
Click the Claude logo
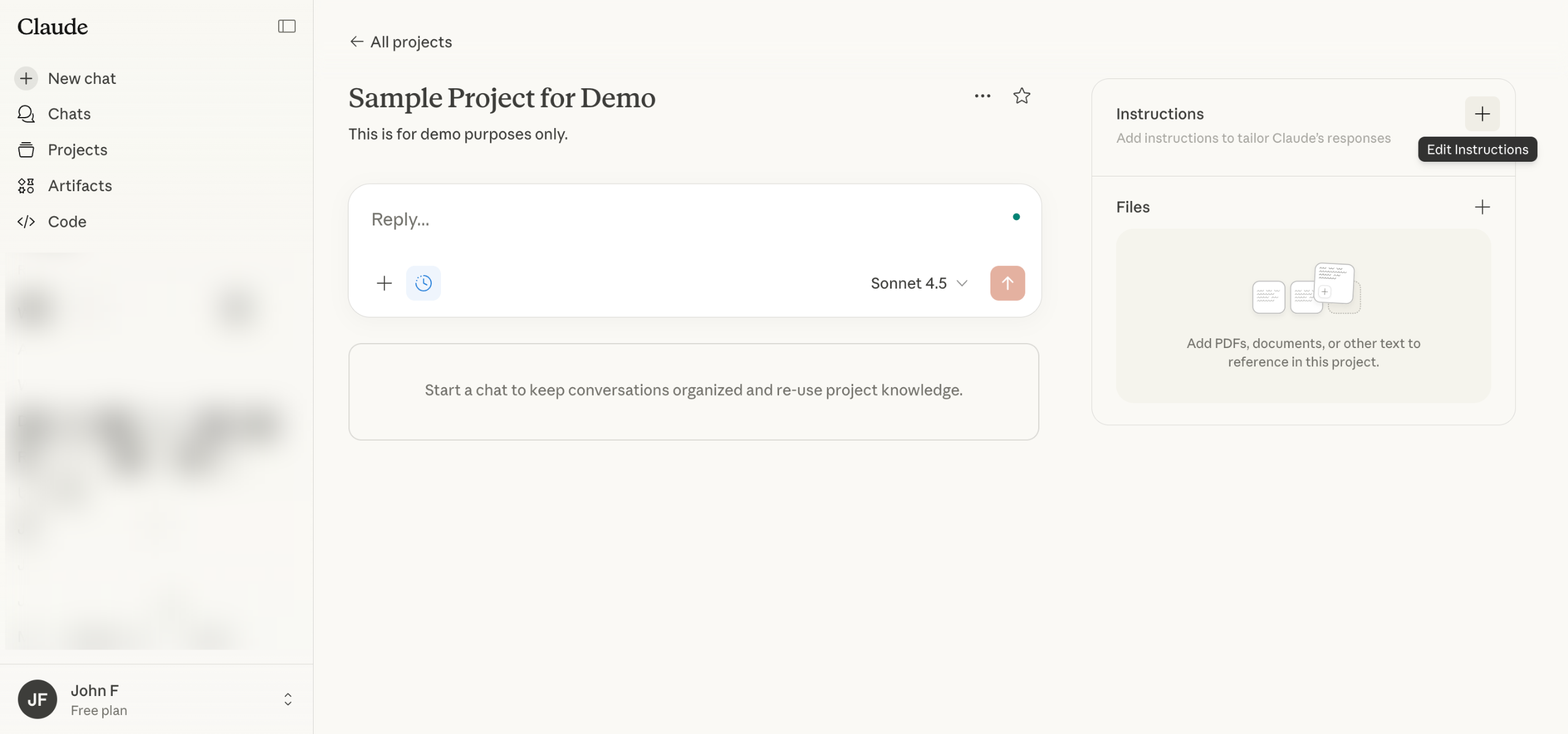(x=53, y=27)
